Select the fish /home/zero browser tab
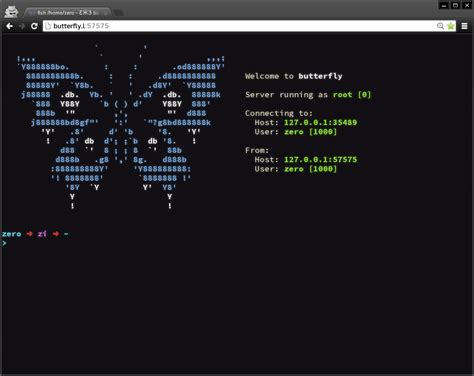 point(67,13)
